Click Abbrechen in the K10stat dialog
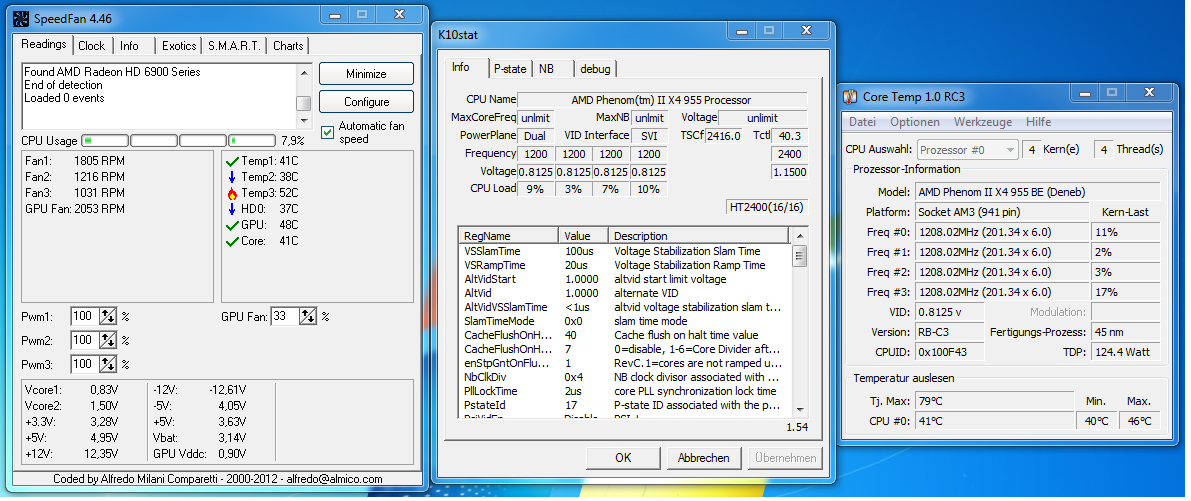Image resolution: width=1191 pixels, height=501 pixels. [x=703, y=458]
